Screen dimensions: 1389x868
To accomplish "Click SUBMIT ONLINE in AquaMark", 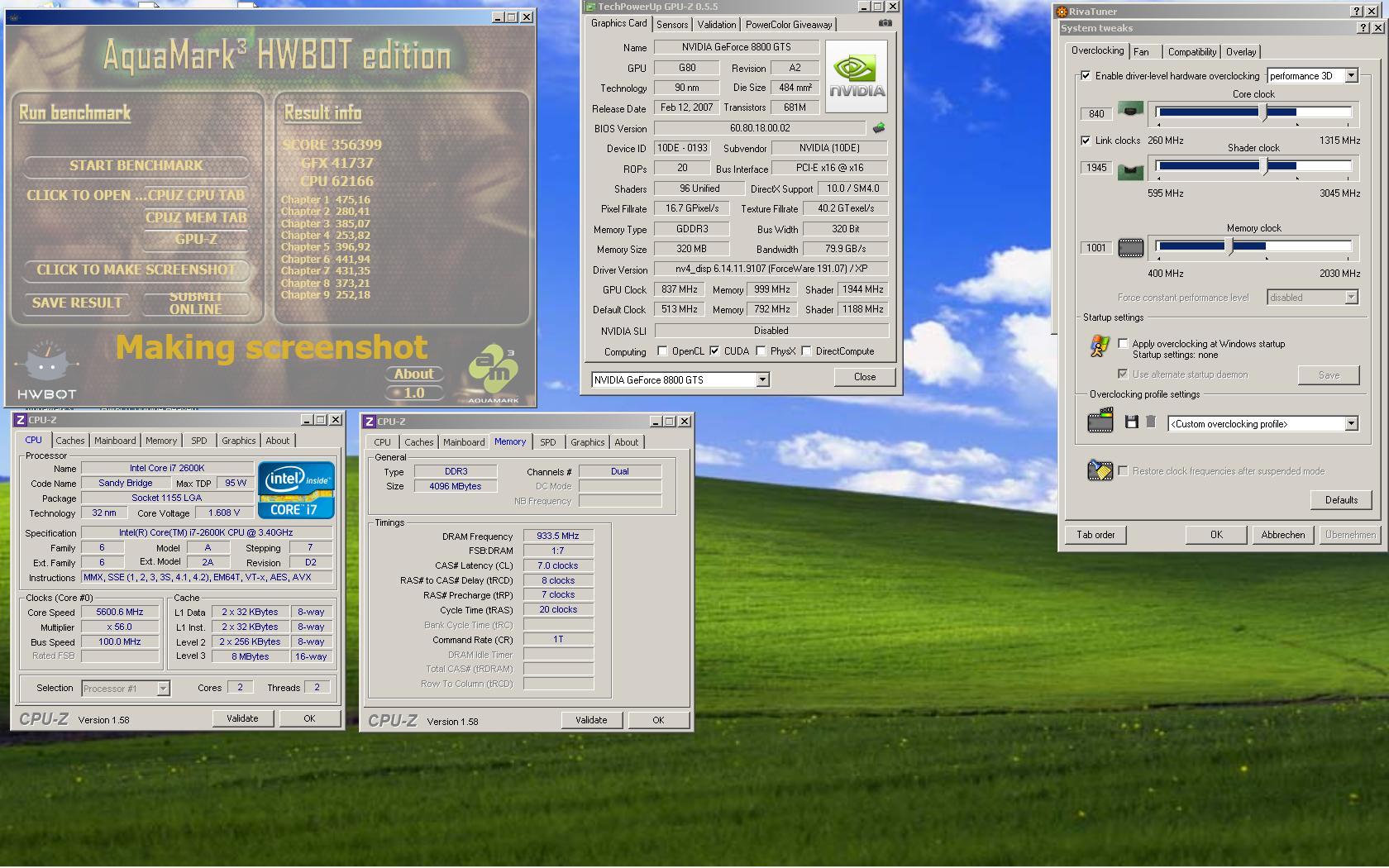I will coord(196,303).
